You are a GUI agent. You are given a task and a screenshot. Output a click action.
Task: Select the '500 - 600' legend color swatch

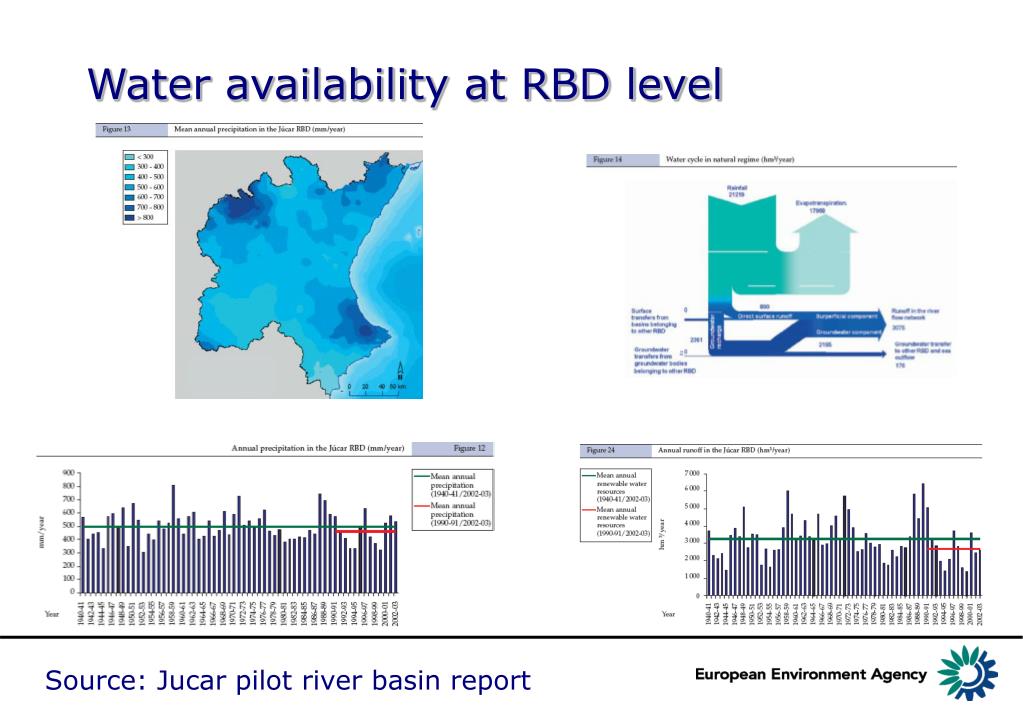click(x=129, y=187)
